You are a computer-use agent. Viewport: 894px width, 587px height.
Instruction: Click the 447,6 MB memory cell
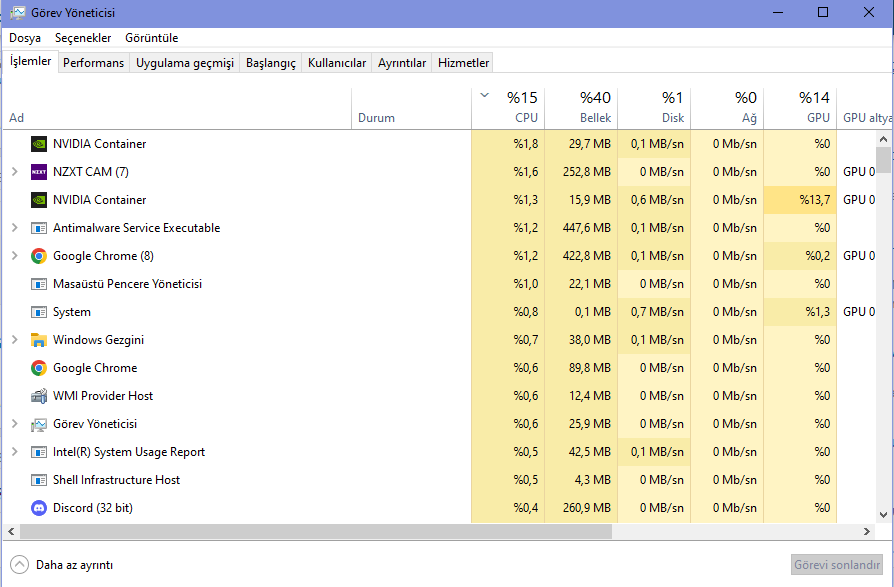point(582,228)
